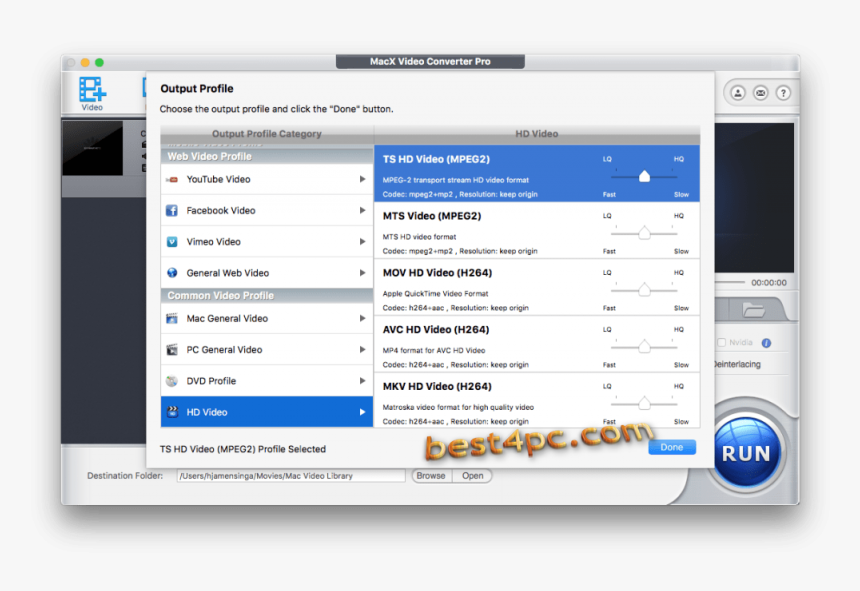Select General Web Video category

pos(267,273)
